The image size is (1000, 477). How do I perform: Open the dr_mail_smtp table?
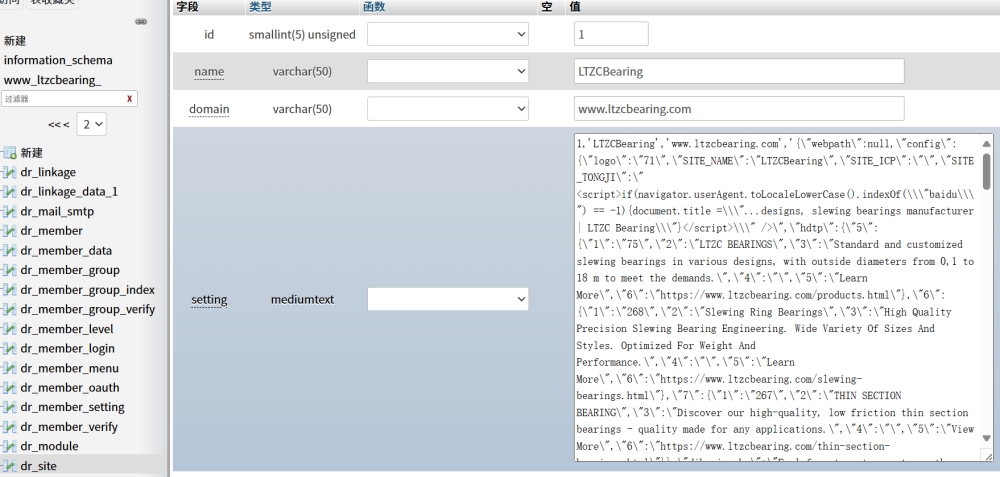tap(57, 212)
